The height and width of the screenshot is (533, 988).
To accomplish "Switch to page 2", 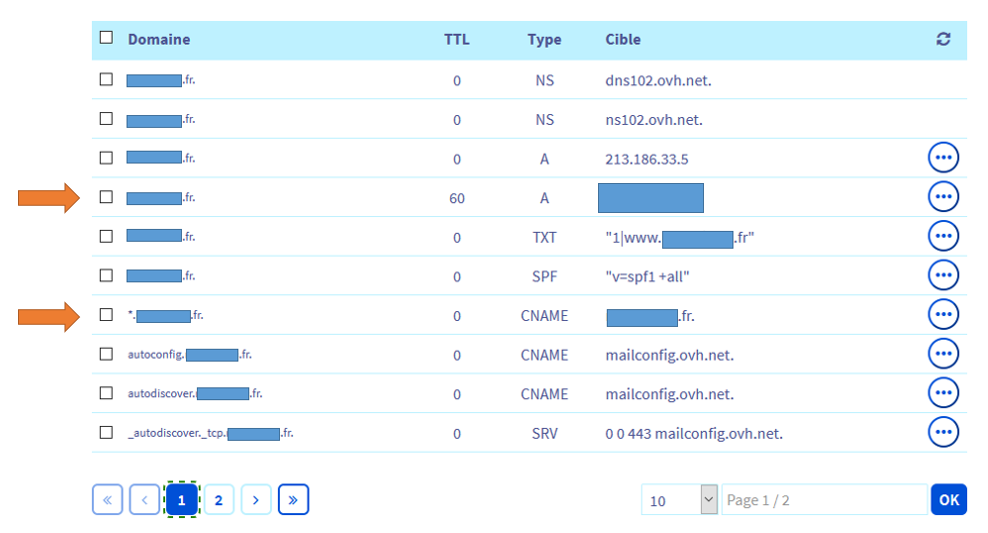I will [x=219, y=500].
